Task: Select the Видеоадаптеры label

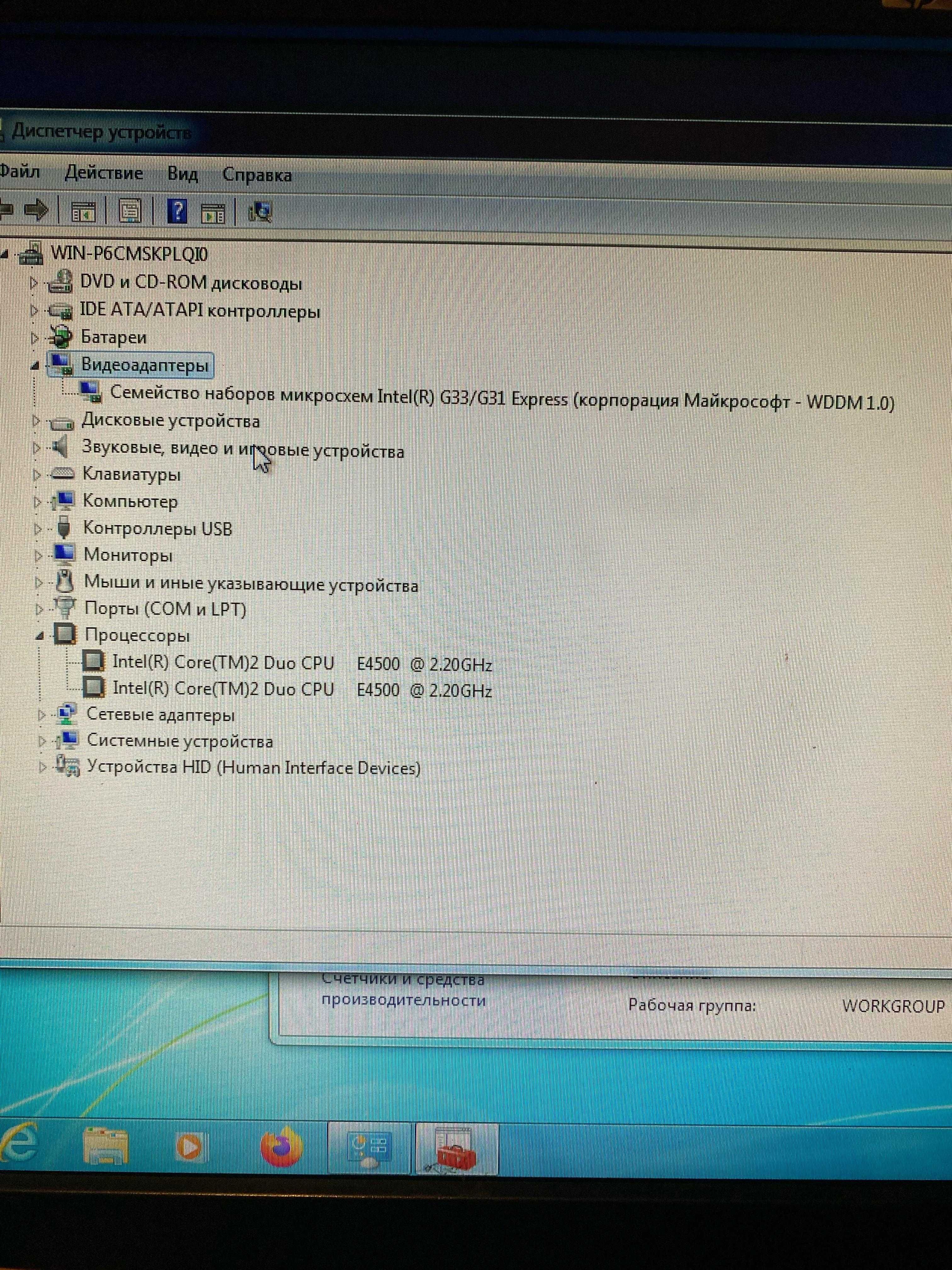Action: coord(145,365)
